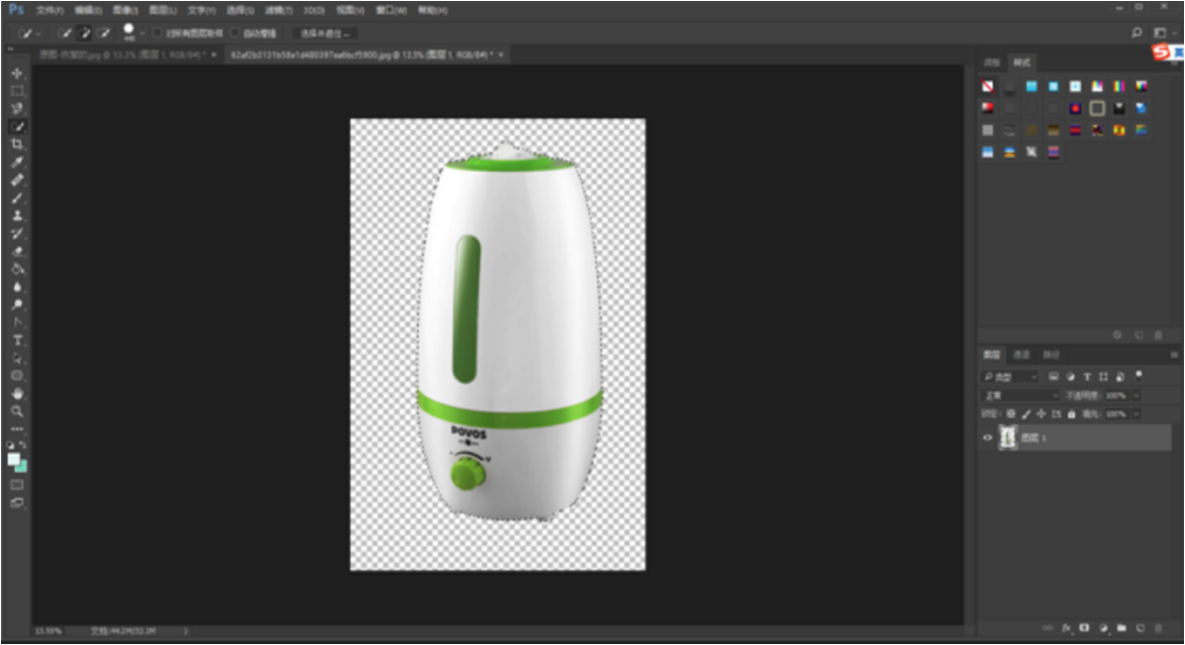Hide layer 图层 1 with eye icon

(x=988, y=437)
